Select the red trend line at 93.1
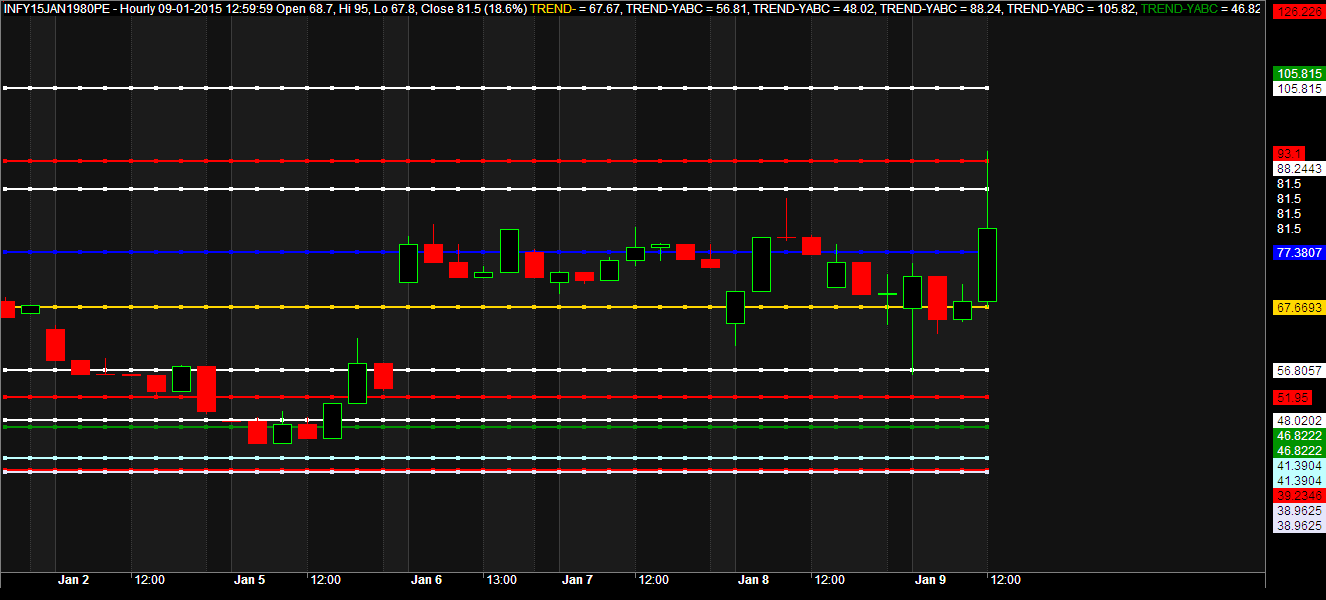This screenshot has width=1326, height=600. click(496, 160)
